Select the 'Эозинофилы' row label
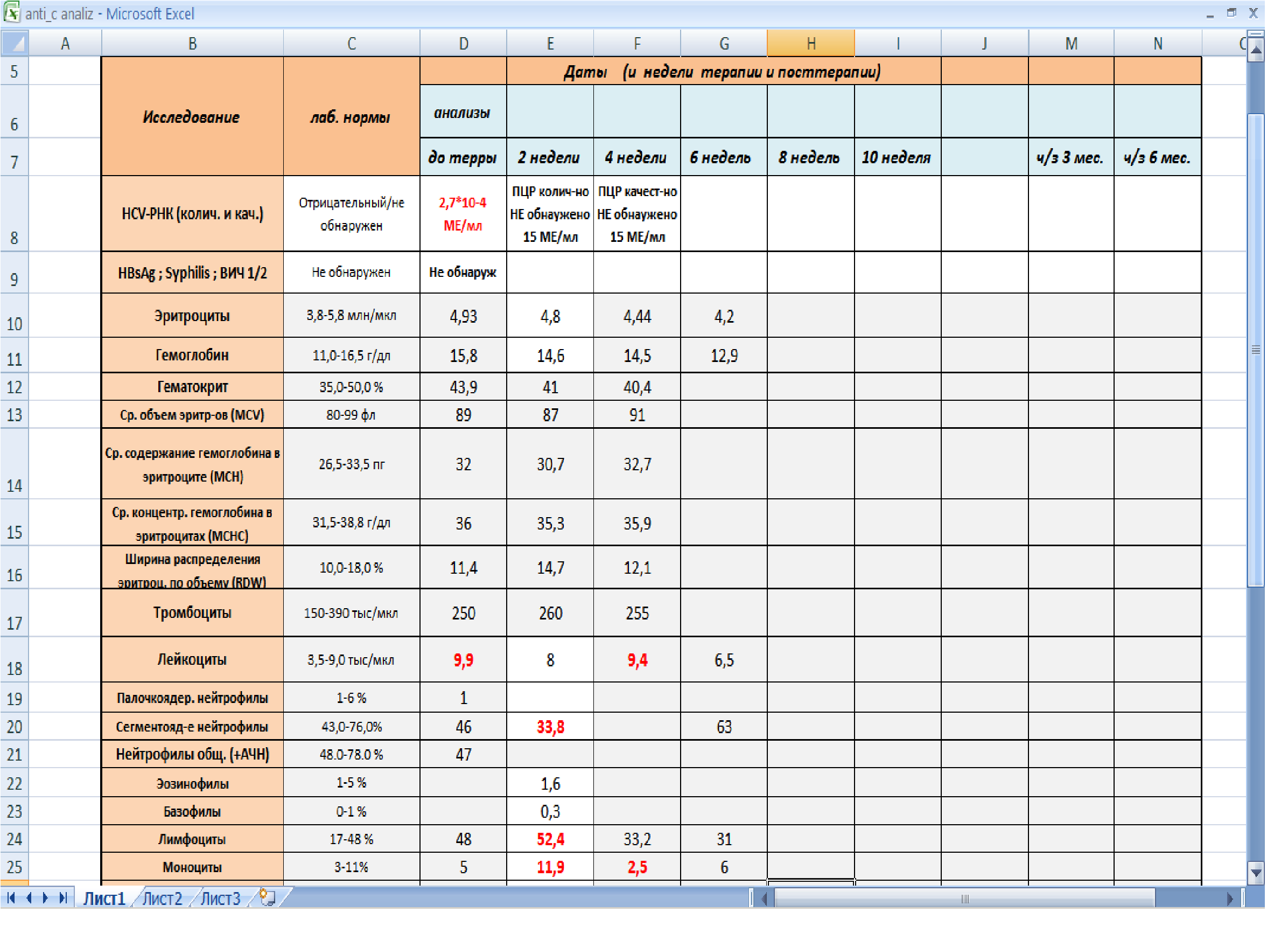This screenshot has height=933, width=1288. (193, 783)
